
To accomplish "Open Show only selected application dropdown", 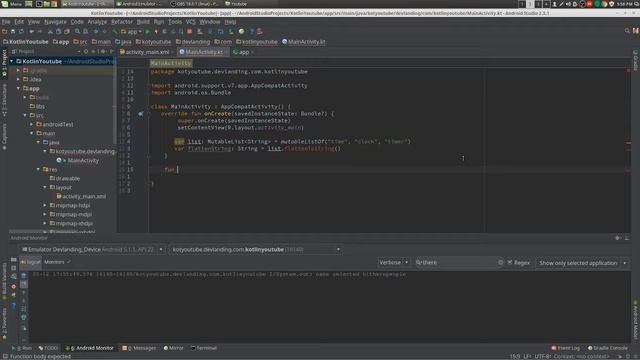I will (582, 263).
